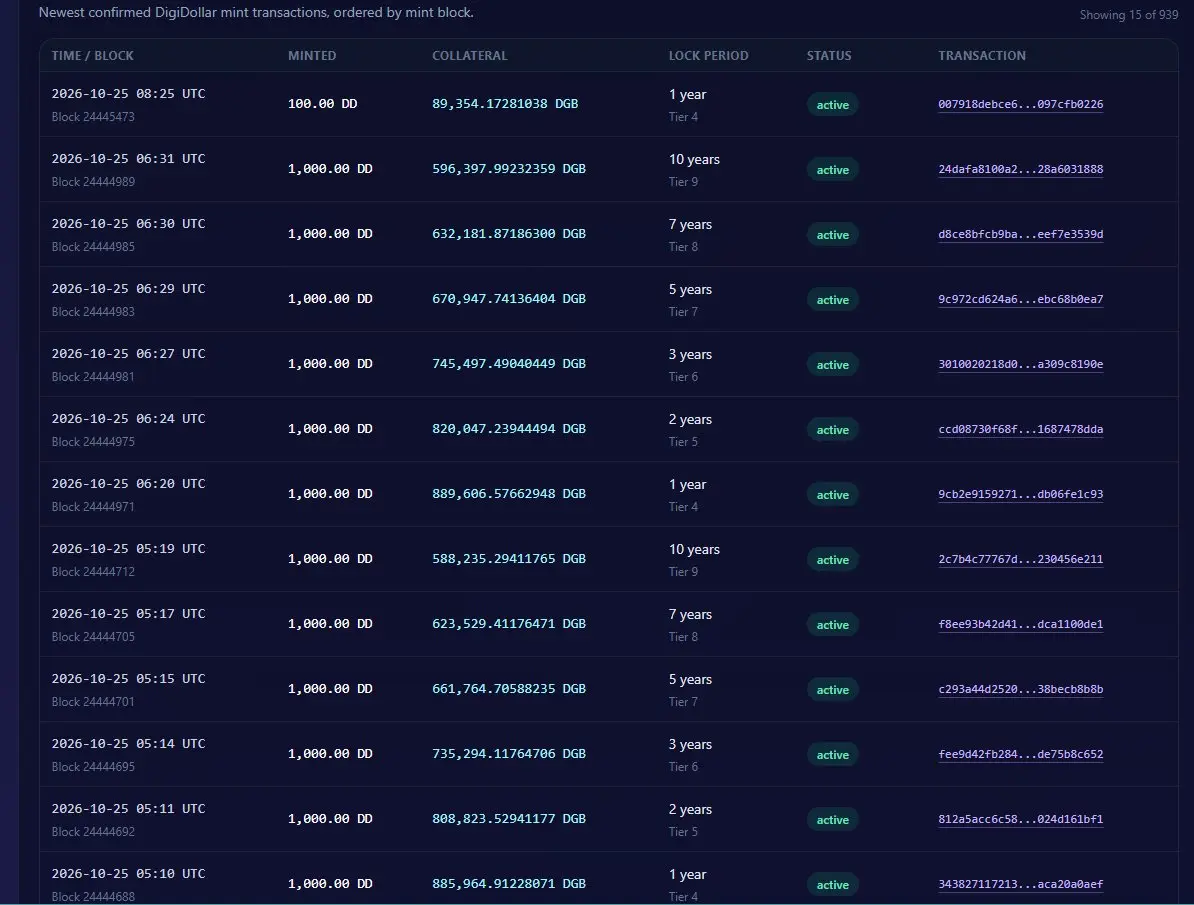Open transaction link starting with fee9d42fb284
1194x905 pixels.
coord(1020,754)
